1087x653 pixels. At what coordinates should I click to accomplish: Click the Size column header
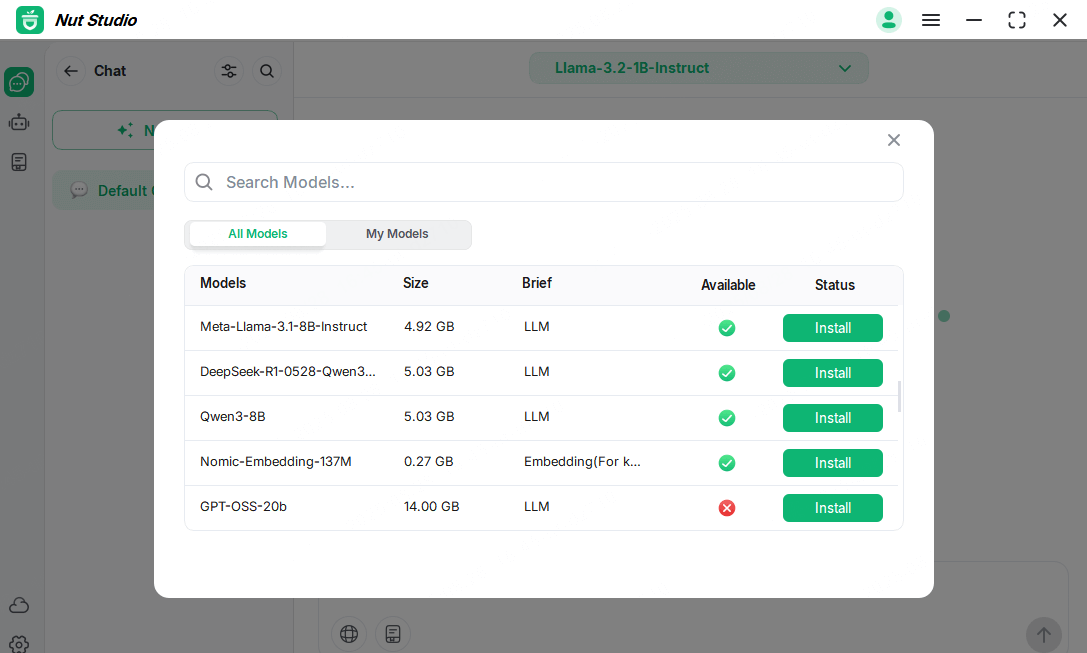tap(416, 283)
